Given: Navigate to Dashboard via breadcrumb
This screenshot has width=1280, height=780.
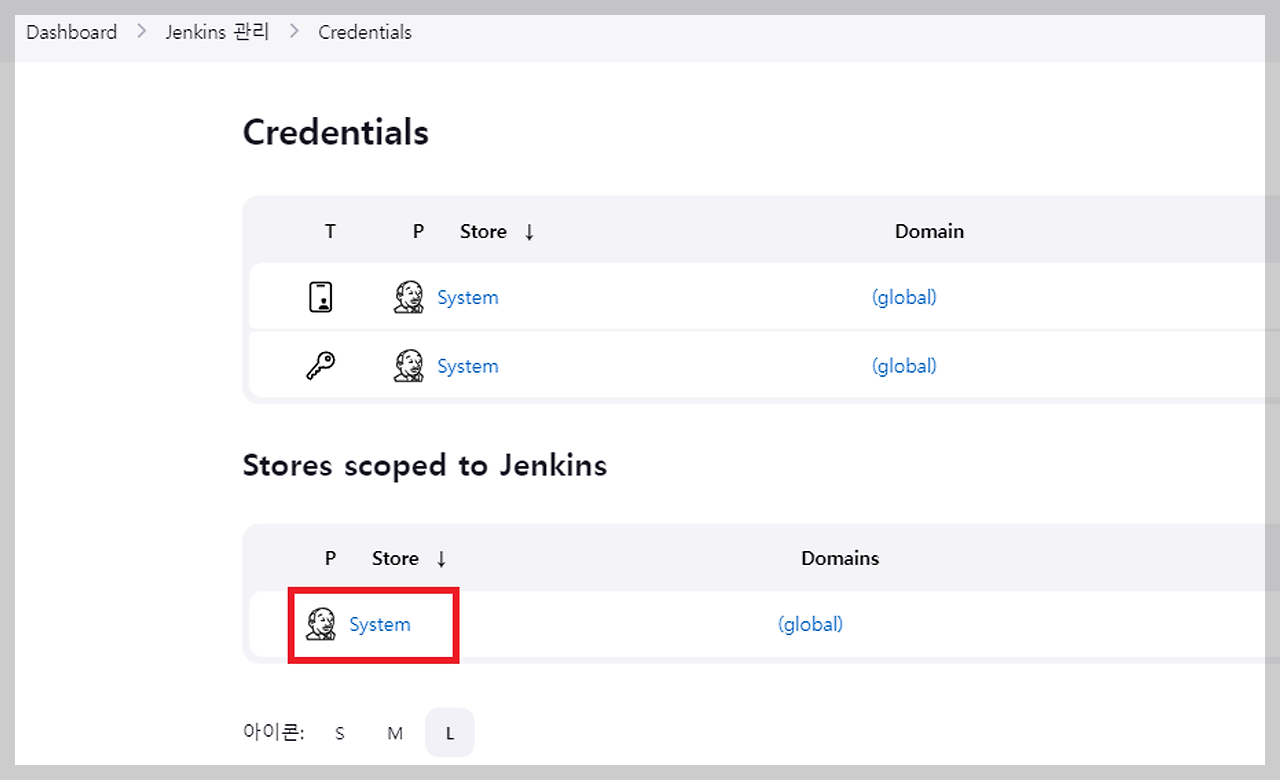Looking at the screenshot, I should tap(71, 31).
